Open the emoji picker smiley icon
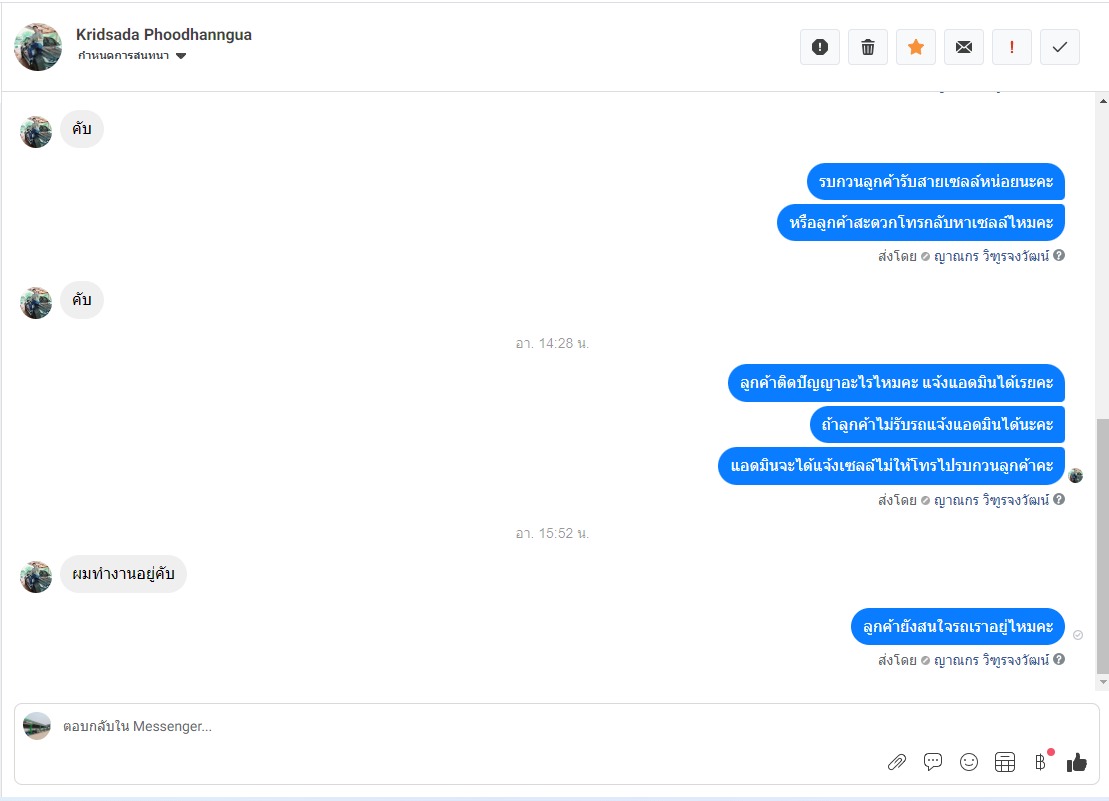 (969, 762)
